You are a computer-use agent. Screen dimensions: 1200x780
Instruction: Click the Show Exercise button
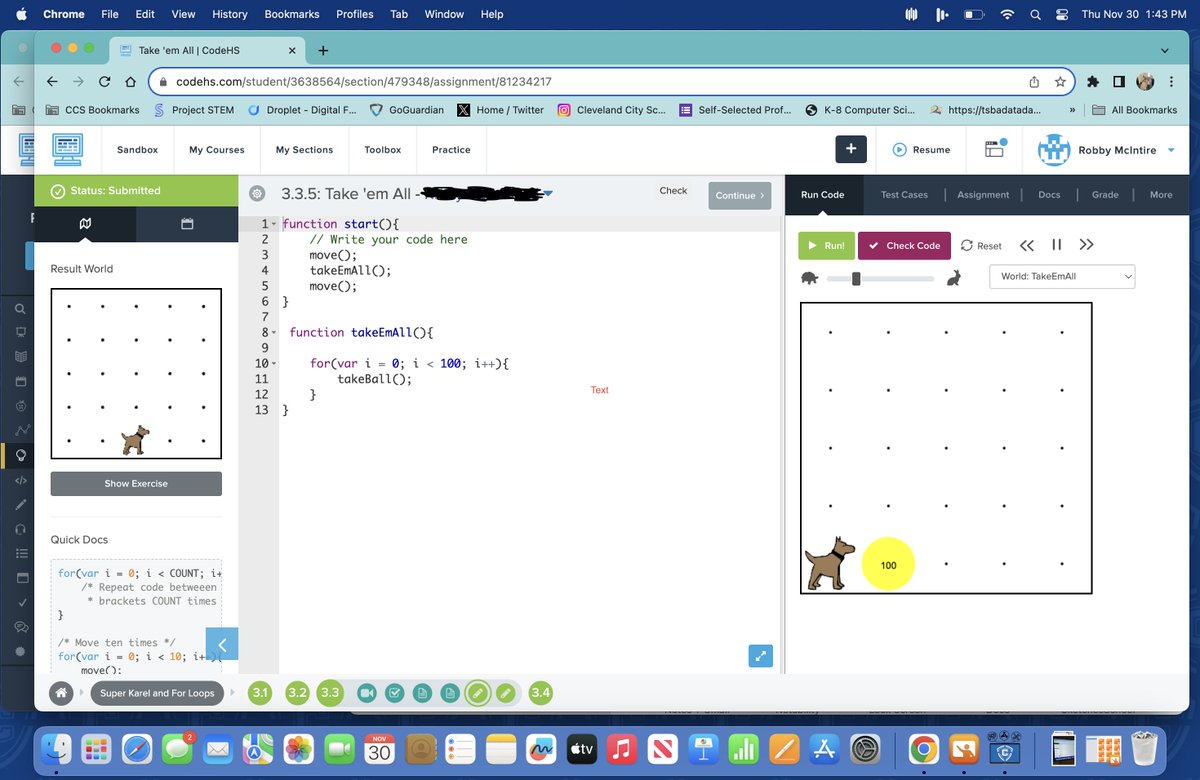click(136, 484)
